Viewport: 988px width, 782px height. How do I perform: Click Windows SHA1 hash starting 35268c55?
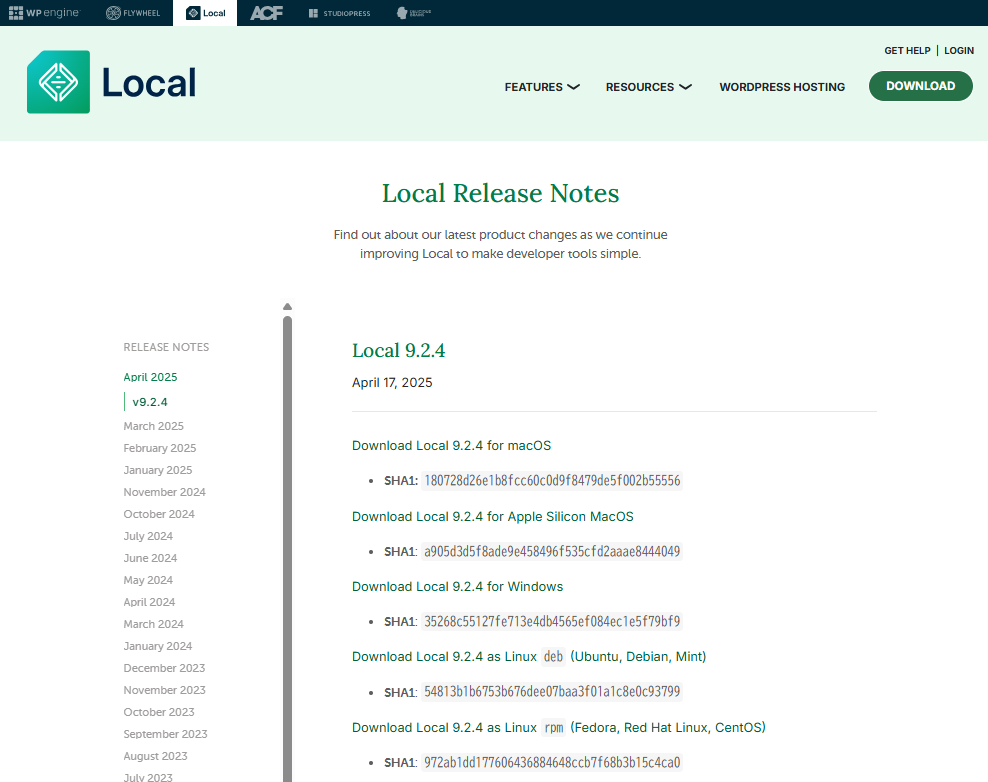552,621
